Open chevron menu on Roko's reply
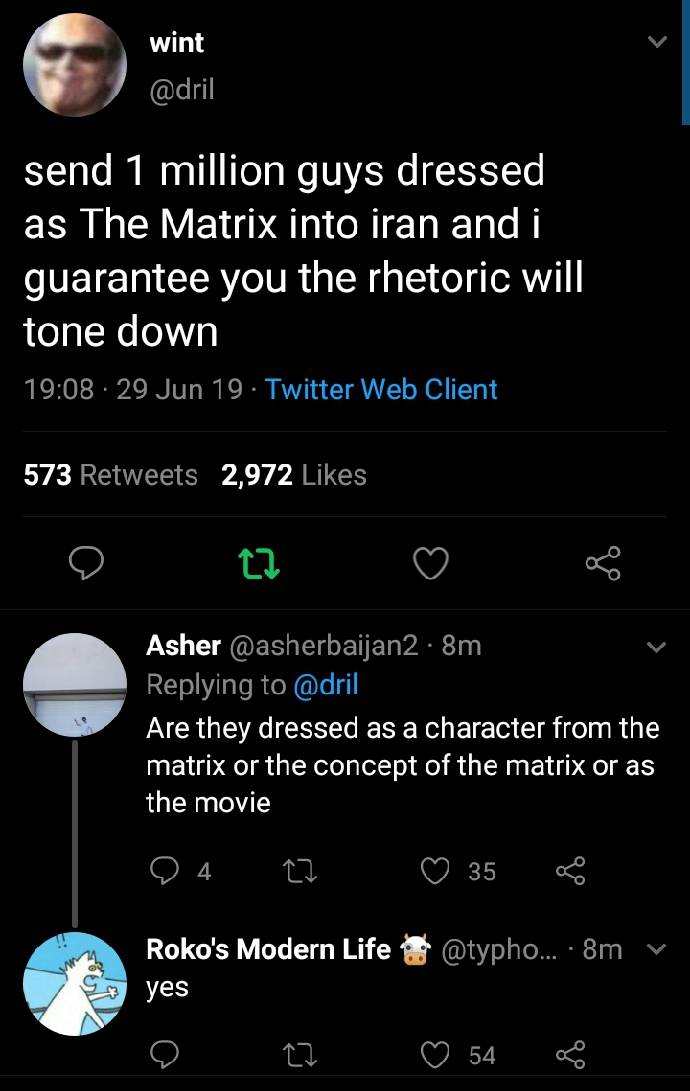The image size is (690, 1091). [656, 950]
